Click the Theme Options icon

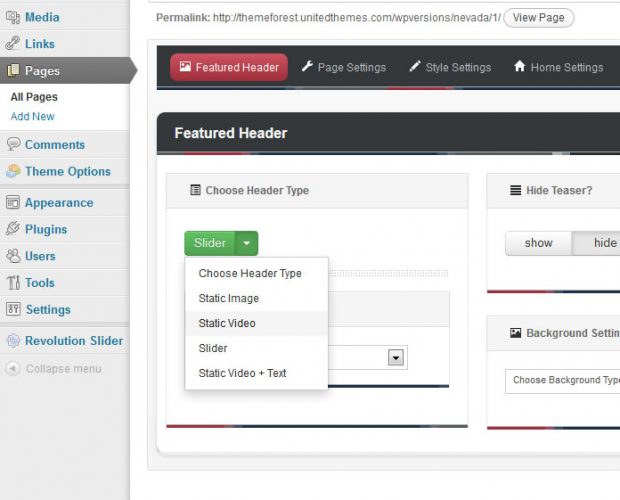pos(12,172)
